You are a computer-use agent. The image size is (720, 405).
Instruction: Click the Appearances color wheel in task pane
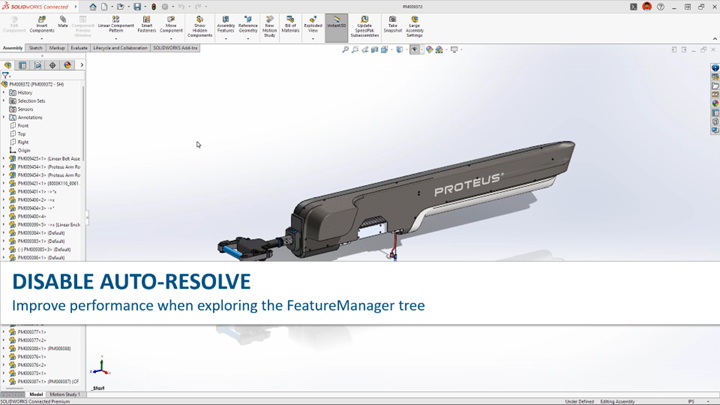pyautogui.click(x=715, y=103)
